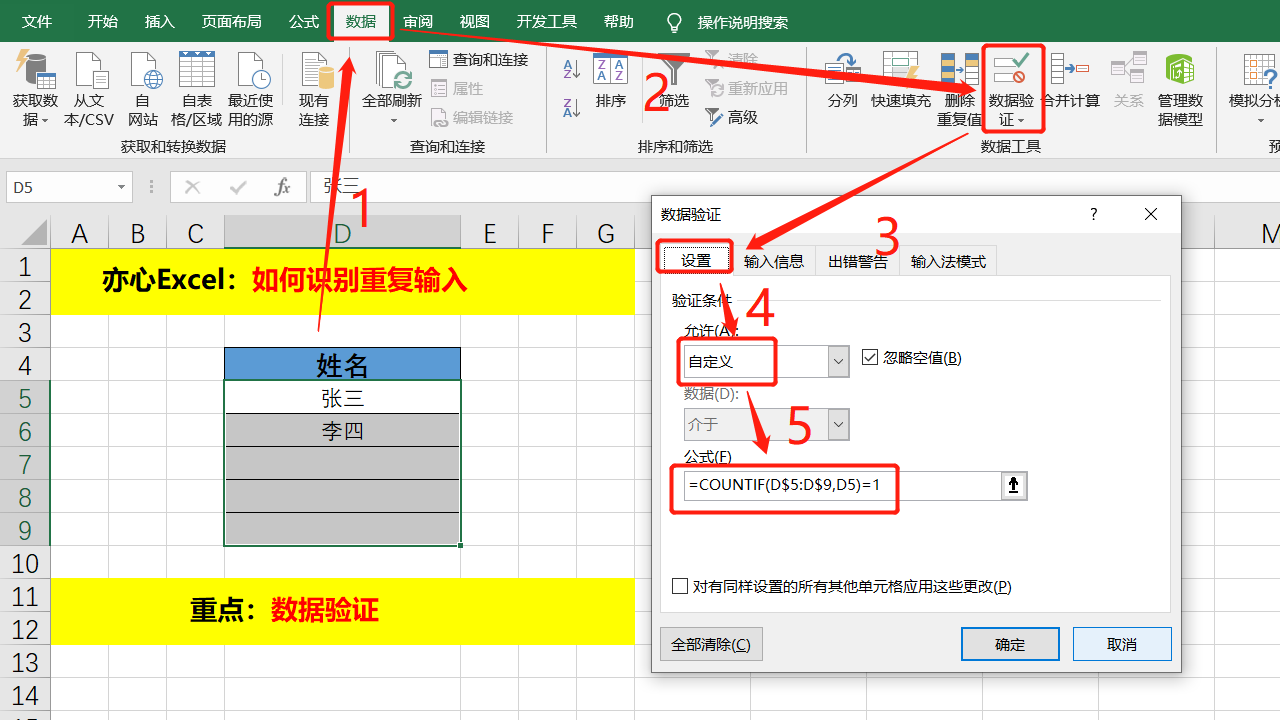Open the Name Box dropdown arrow

(x=121, y=187)
